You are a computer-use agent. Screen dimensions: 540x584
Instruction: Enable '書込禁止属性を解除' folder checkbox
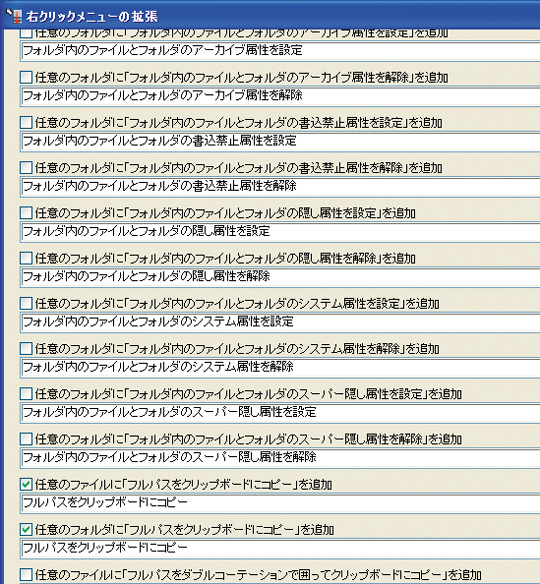26,168
